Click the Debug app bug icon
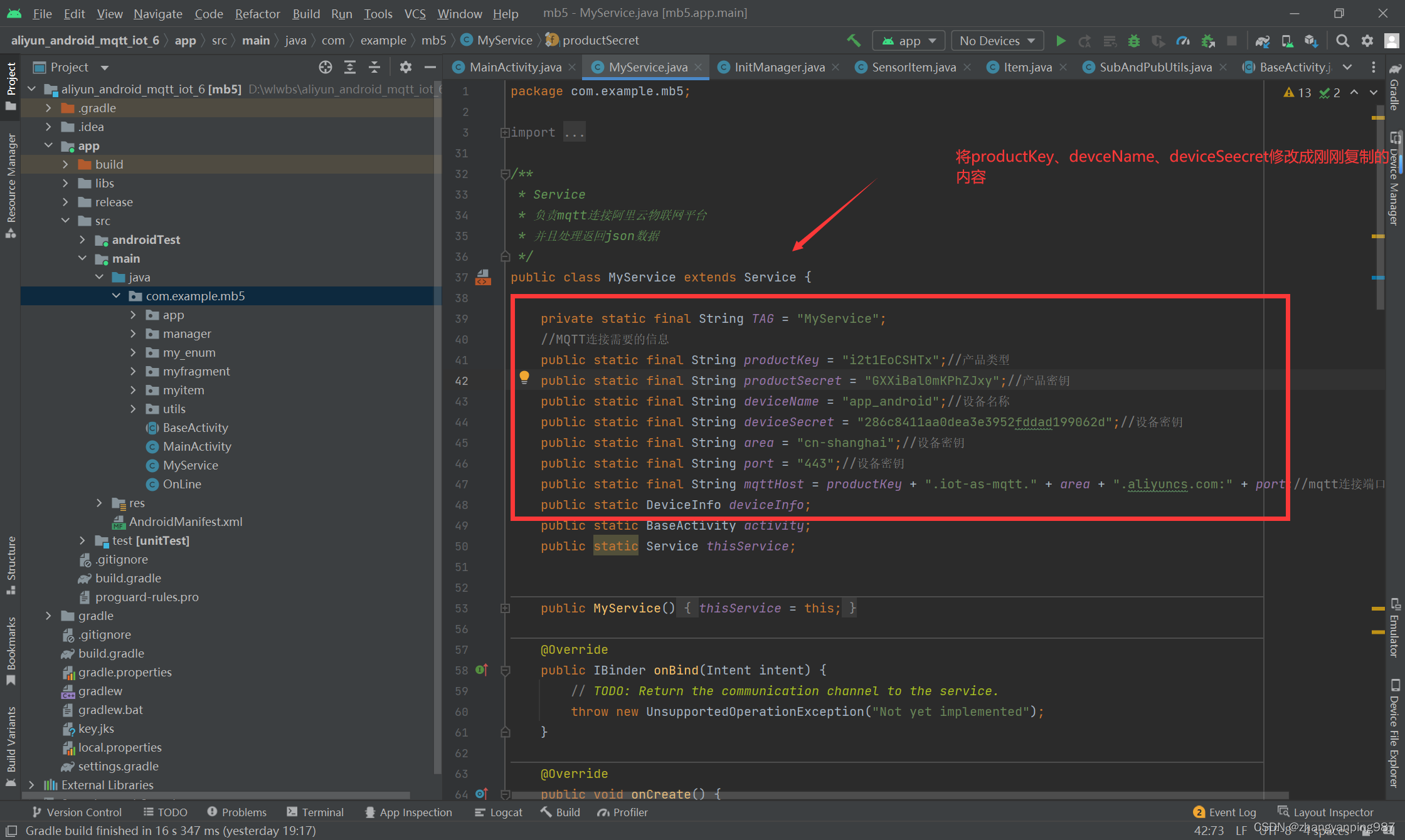 tap(1133, 41)
